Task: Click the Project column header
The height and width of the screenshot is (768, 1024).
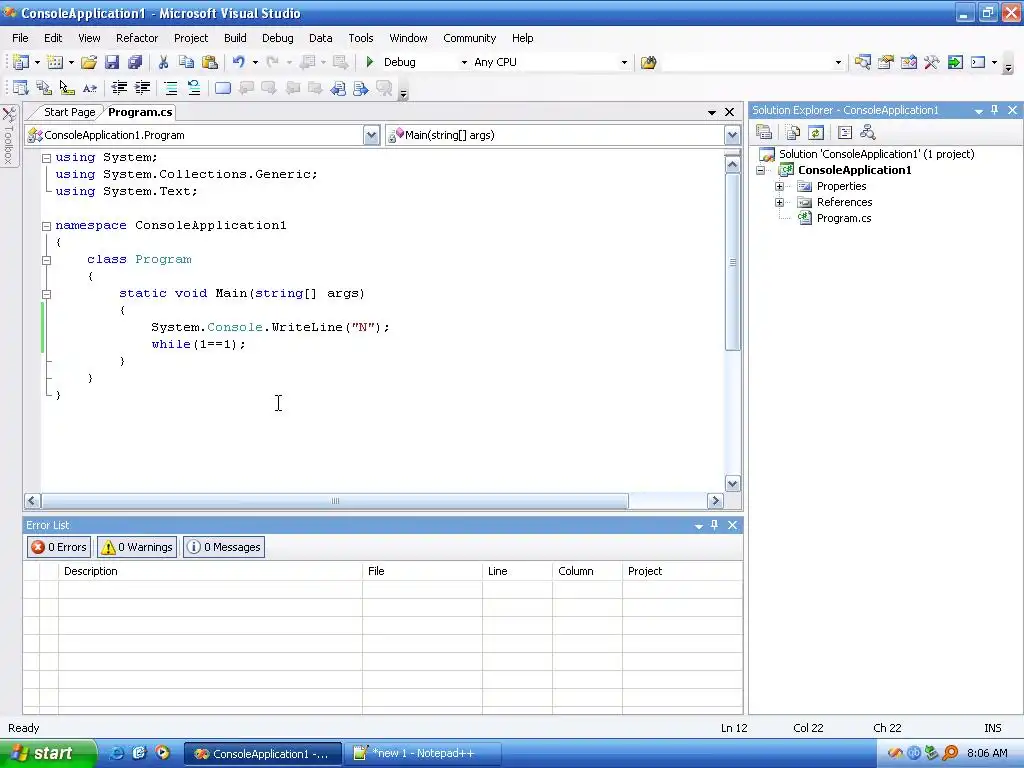Action: coord(682,571)
